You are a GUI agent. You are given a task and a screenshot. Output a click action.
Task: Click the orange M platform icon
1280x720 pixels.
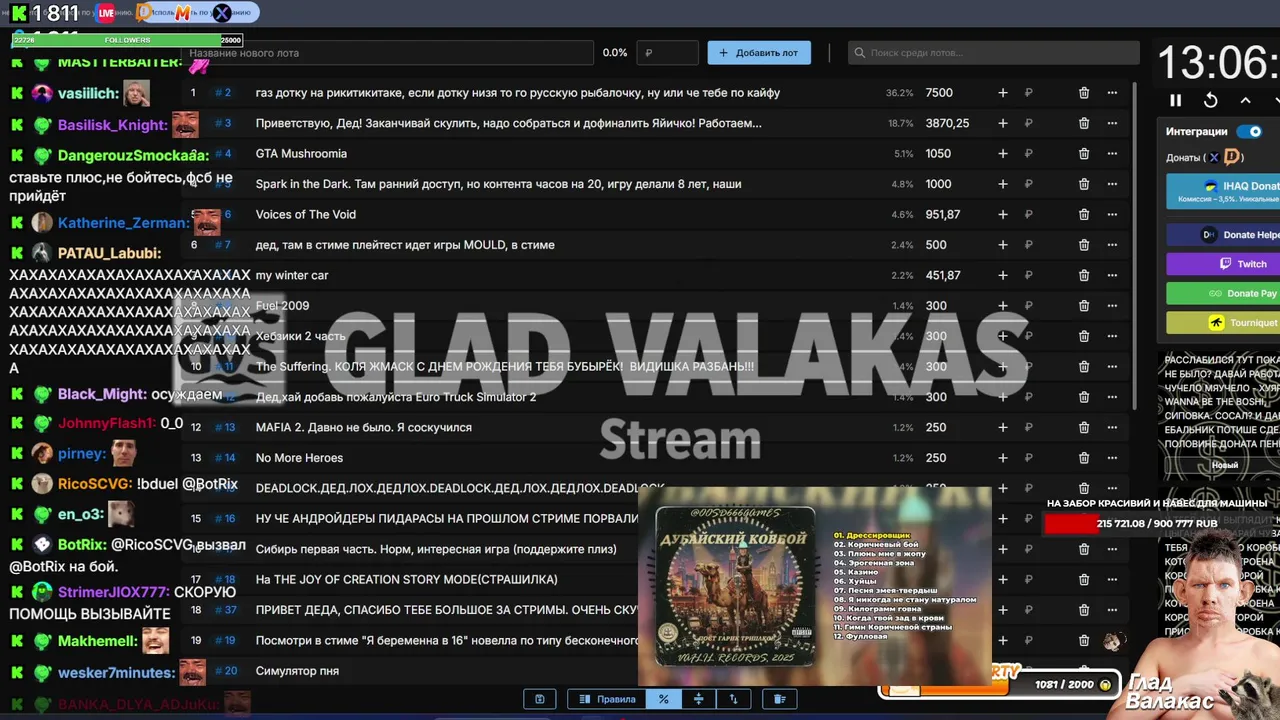click(x=183, y=13)
